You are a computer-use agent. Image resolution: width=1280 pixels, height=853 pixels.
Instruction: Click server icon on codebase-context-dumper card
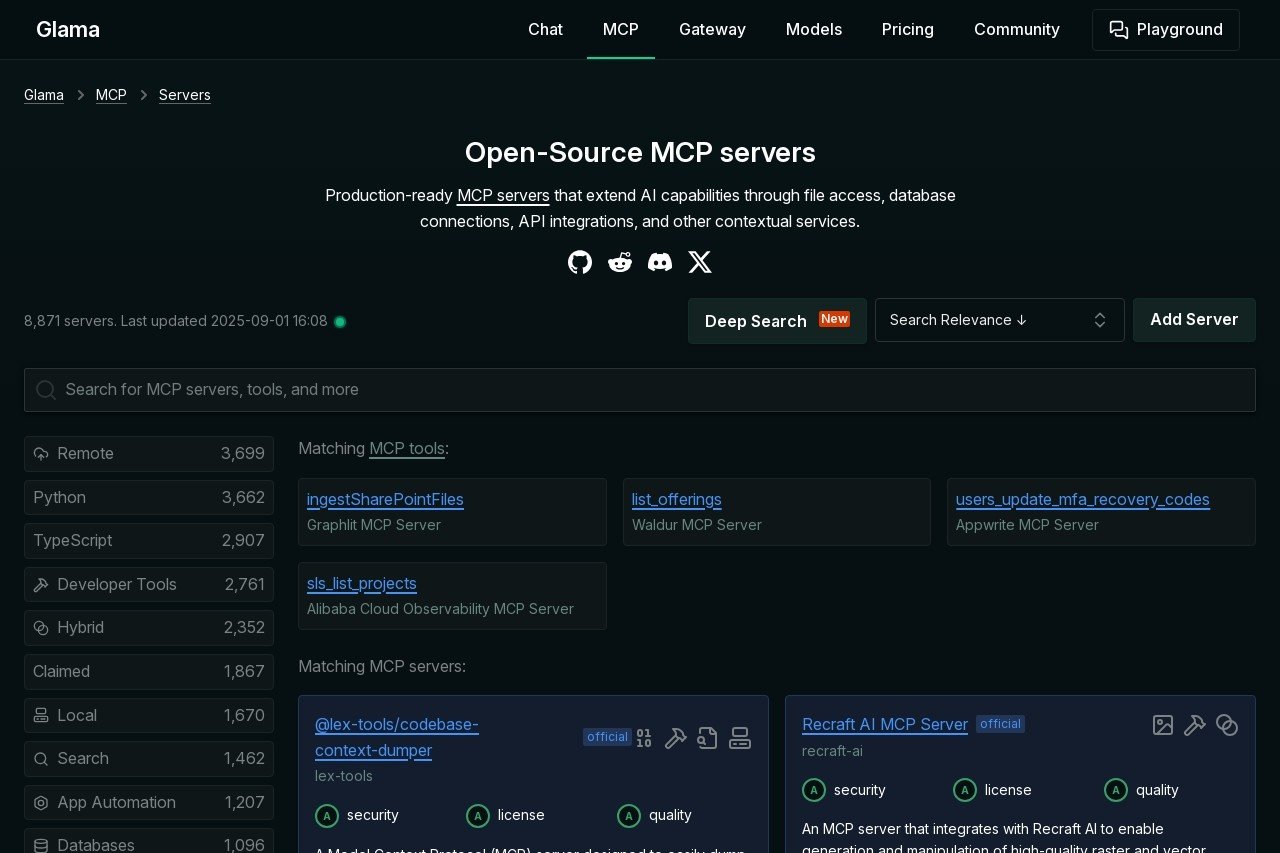pyautogui.click(x=740, y=738)
